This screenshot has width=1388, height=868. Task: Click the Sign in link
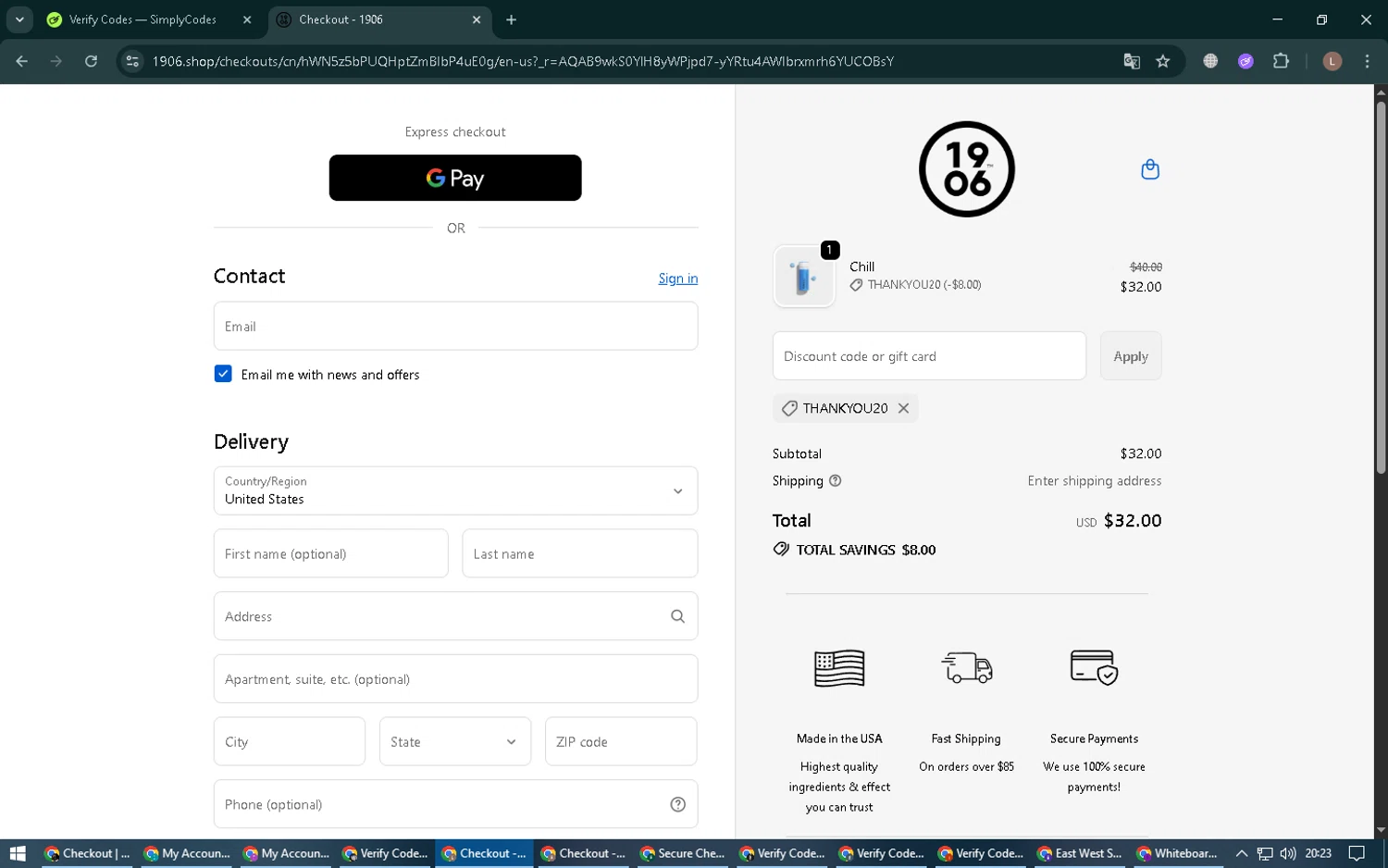(x=678, y=279)
